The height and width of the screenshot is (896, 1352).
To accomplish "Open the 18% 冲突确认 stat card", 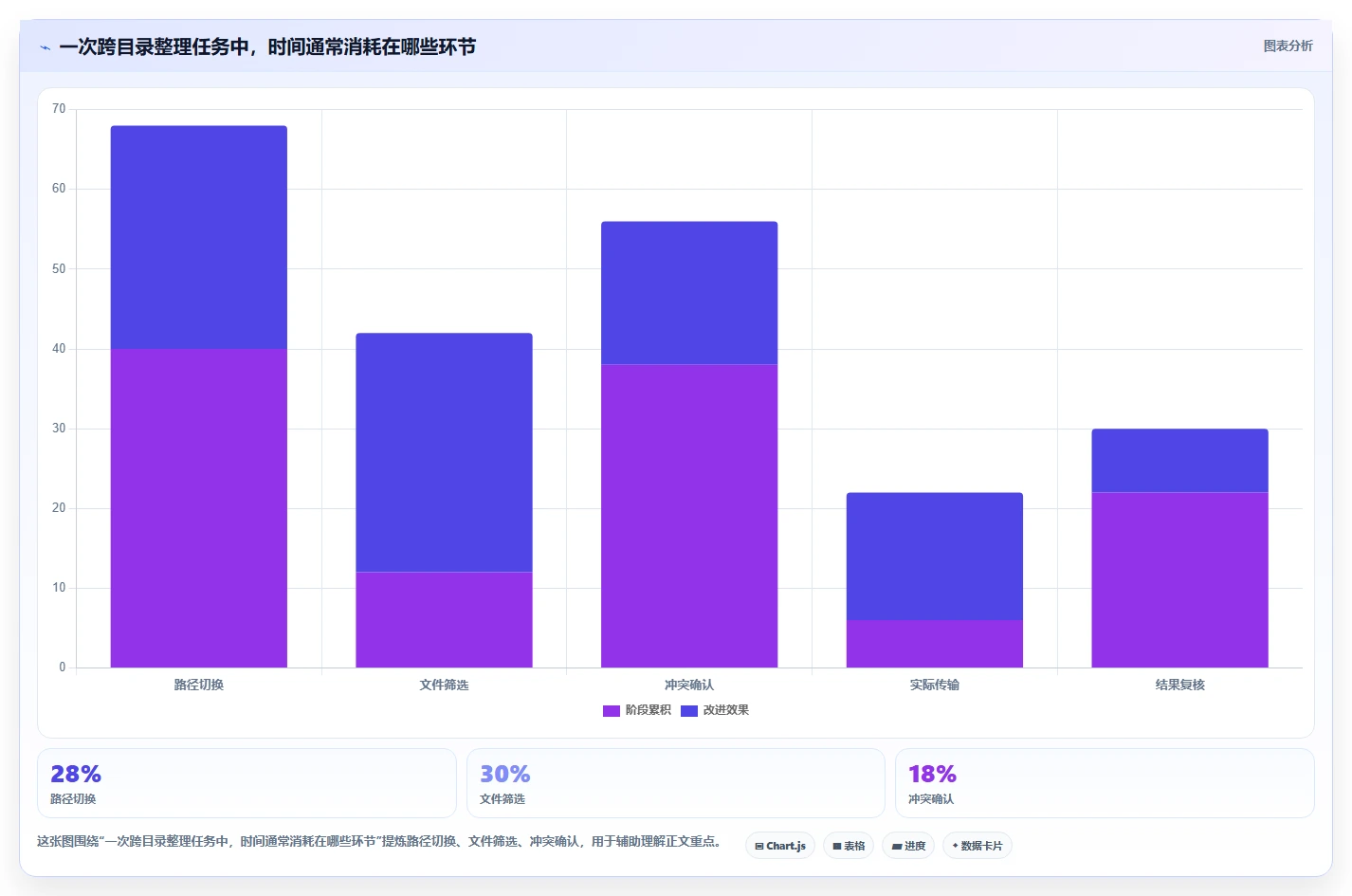I will (1105, 783).
